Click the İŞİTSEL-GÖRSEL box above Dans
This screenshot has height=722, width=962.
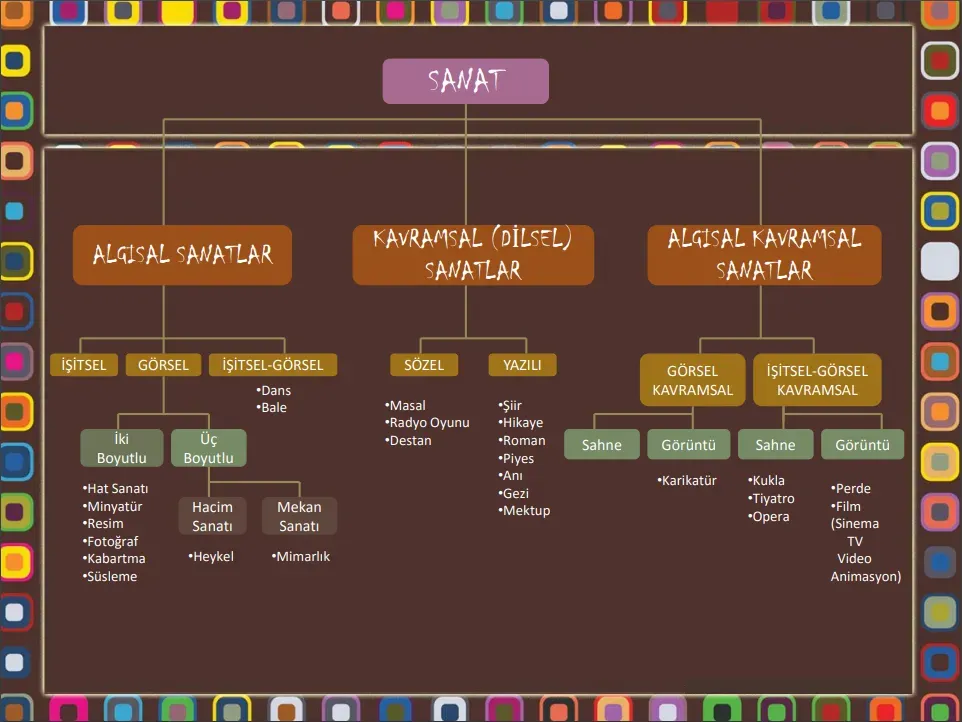[273, 365]
